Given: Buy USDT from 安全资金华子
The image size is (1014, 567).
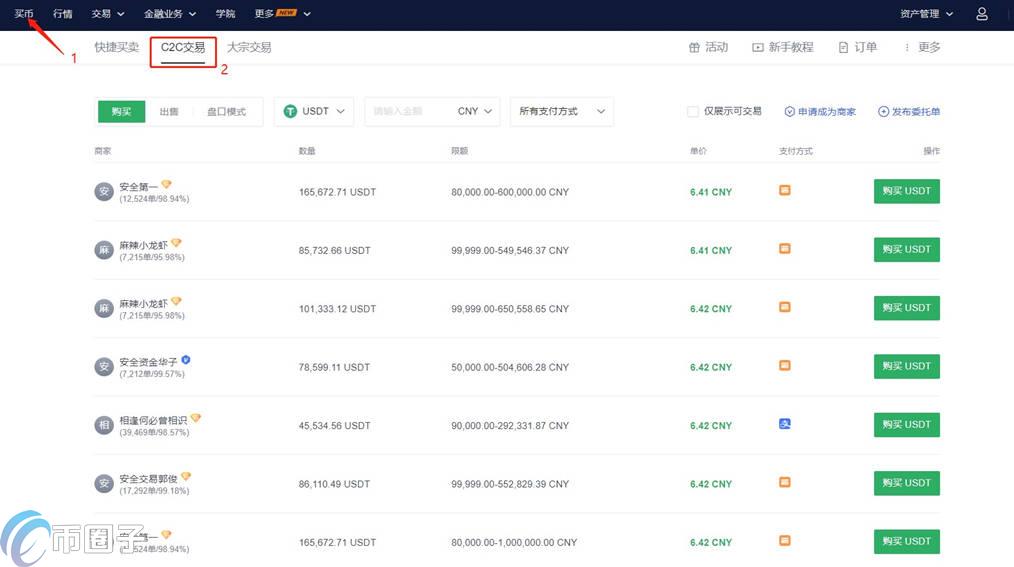Looking at the screenshot, I should (907, 366).
